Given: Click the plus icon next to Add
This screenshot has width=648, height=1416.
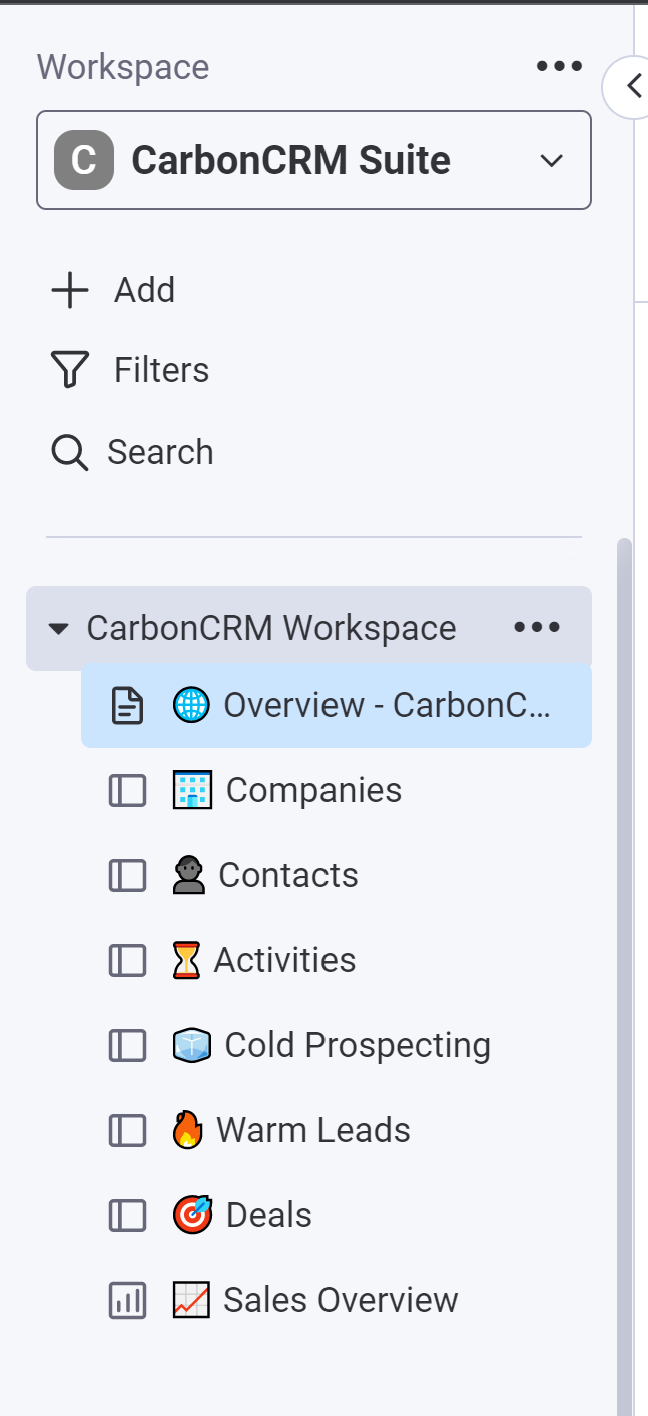Looking at the screenshot, I should click(x=69, y=291).
